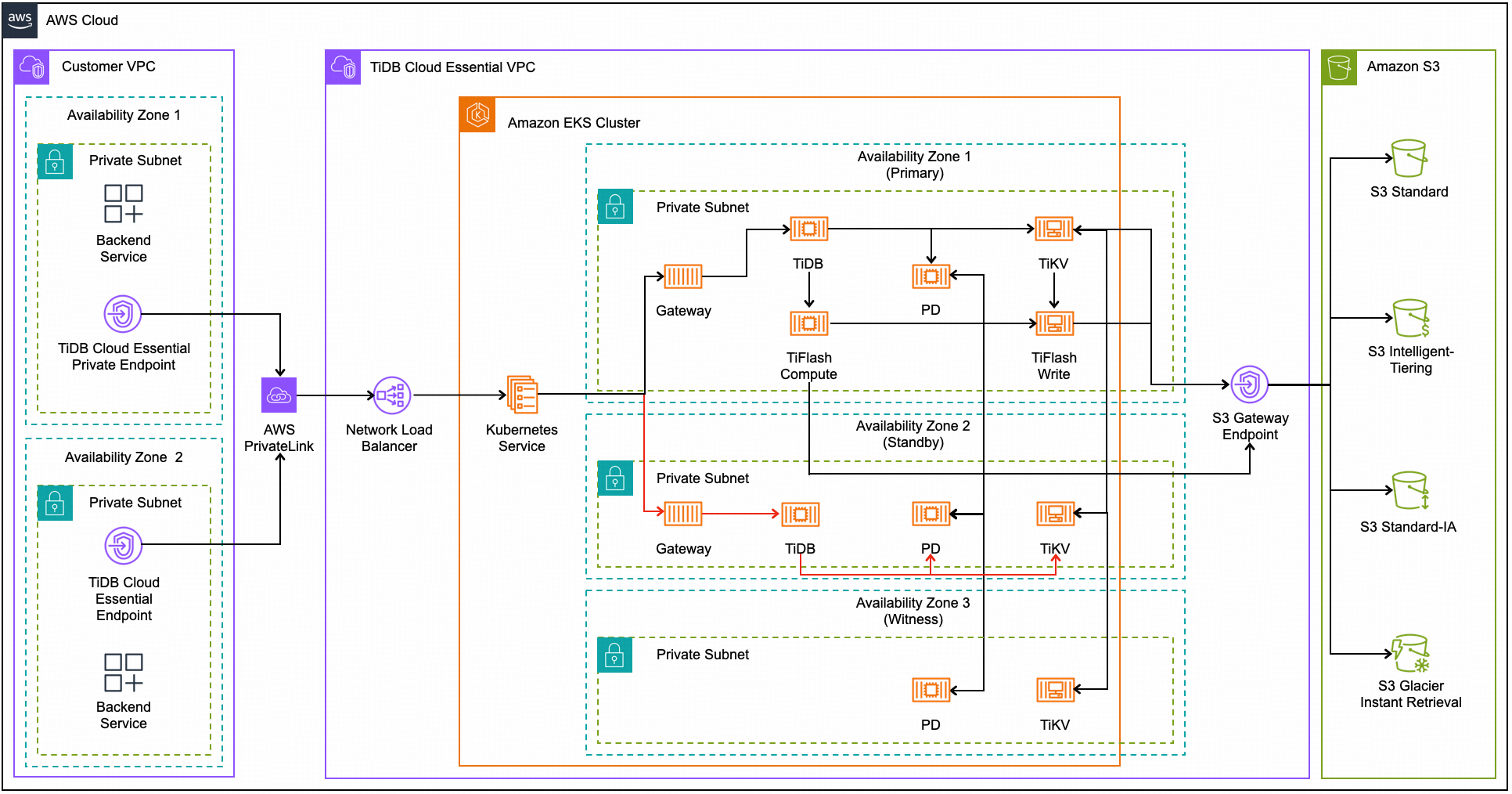Click the Availability Zone 2 (Standby) label
The width and height of the screenshot is (1512, 794).
913,434
